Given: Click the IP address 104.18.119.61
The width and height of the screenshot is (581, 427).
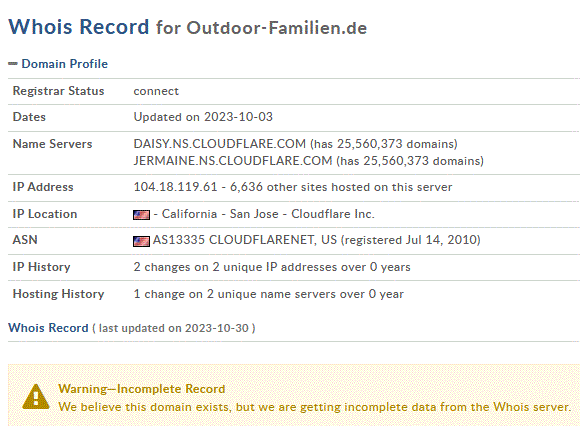Looking at the screenshot, I should point(175,187).
